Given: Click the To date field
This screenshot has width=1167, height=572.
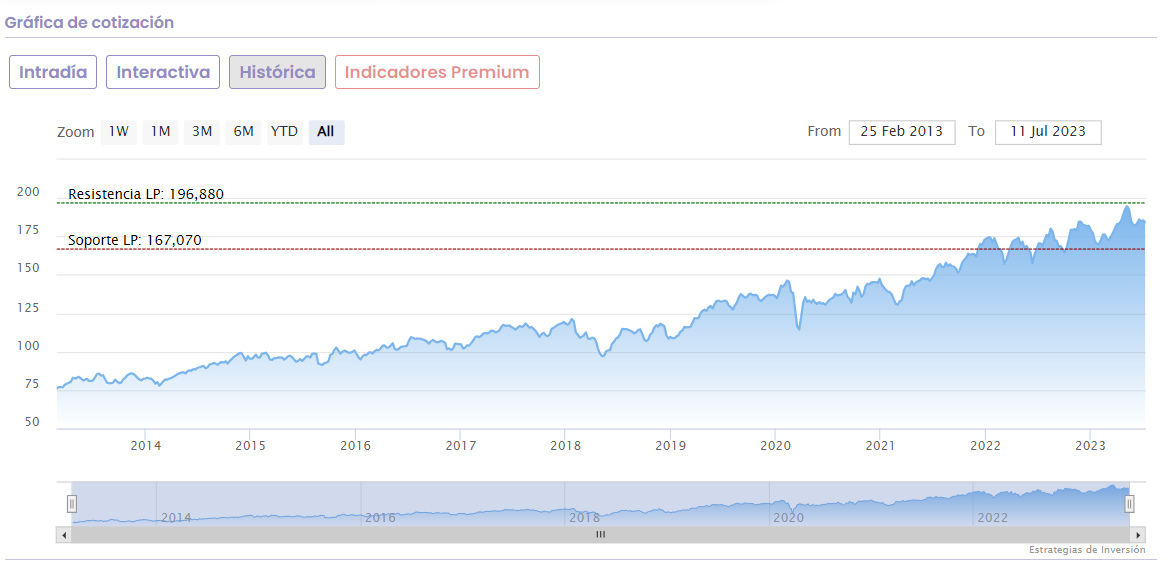Looking at the screenshot, I should [1048, 132].
